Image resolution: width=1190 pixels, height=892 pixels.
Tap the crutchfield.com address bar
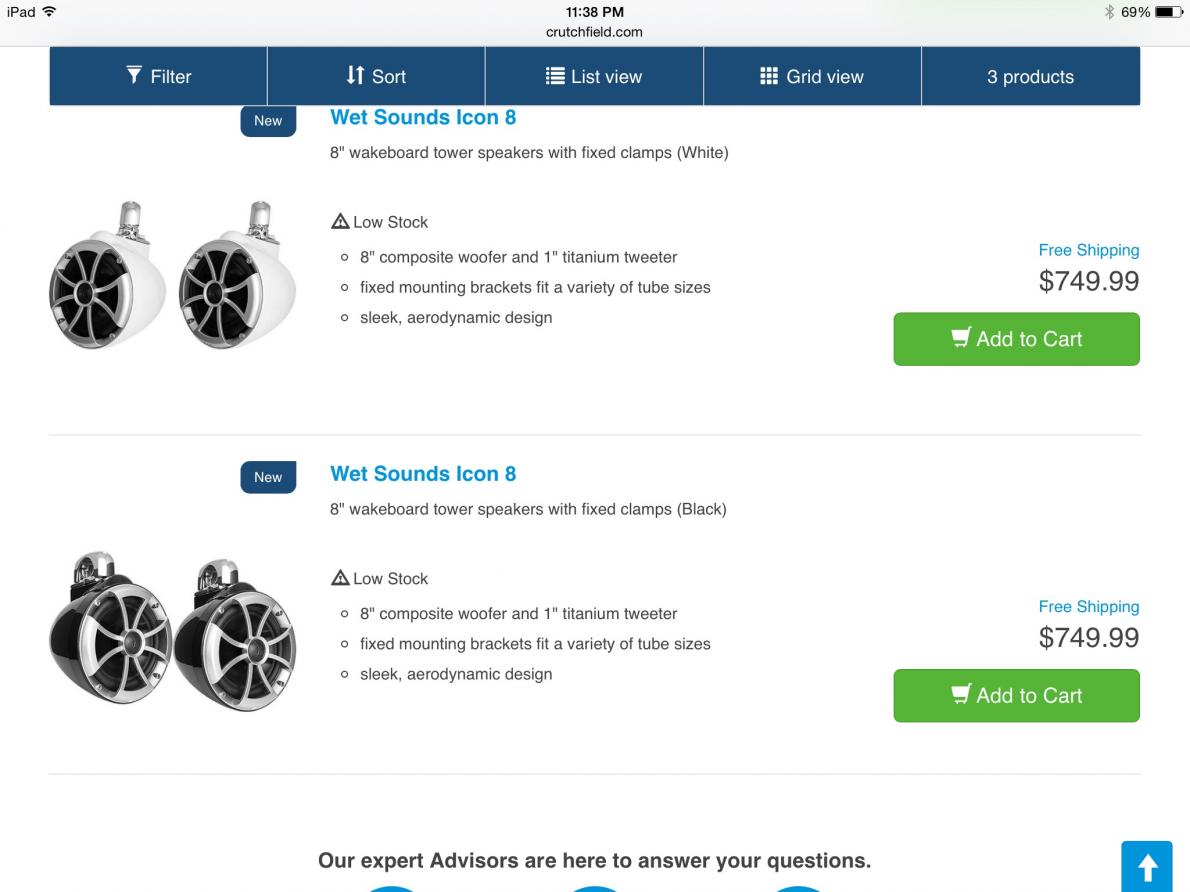(x=594, y=32)
